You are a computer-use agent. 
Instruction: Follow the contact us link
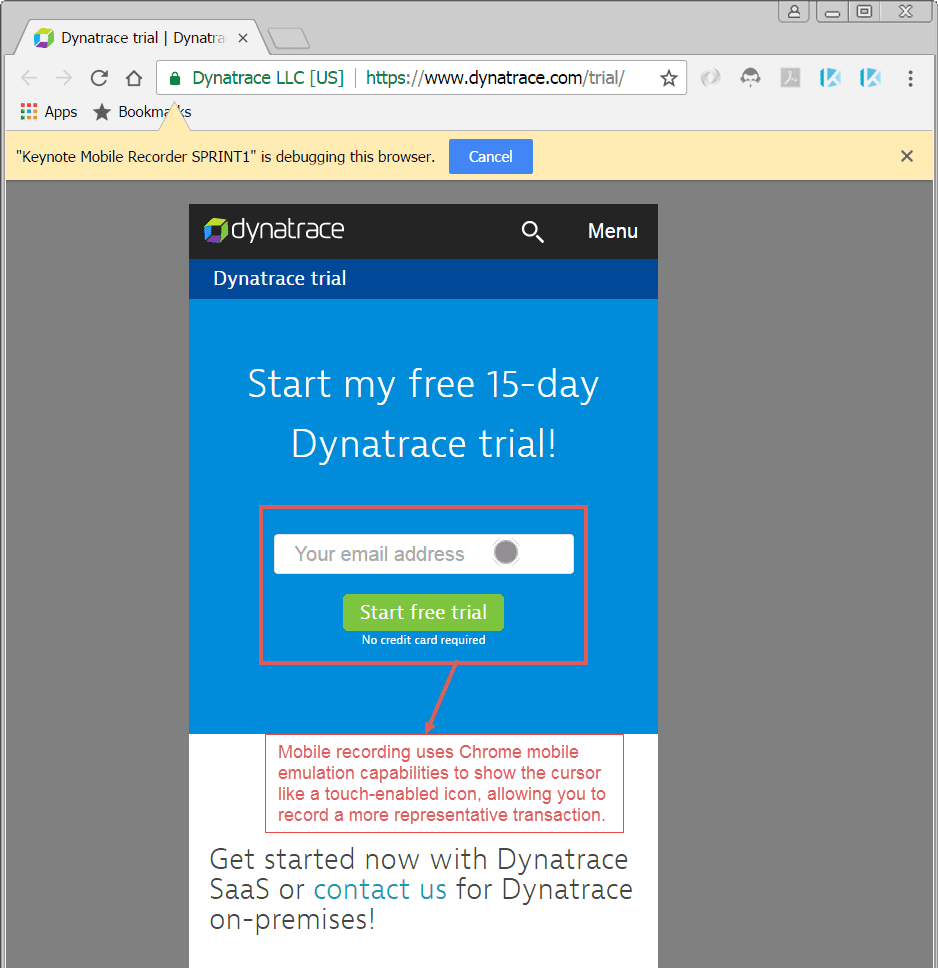click(380, 890)
